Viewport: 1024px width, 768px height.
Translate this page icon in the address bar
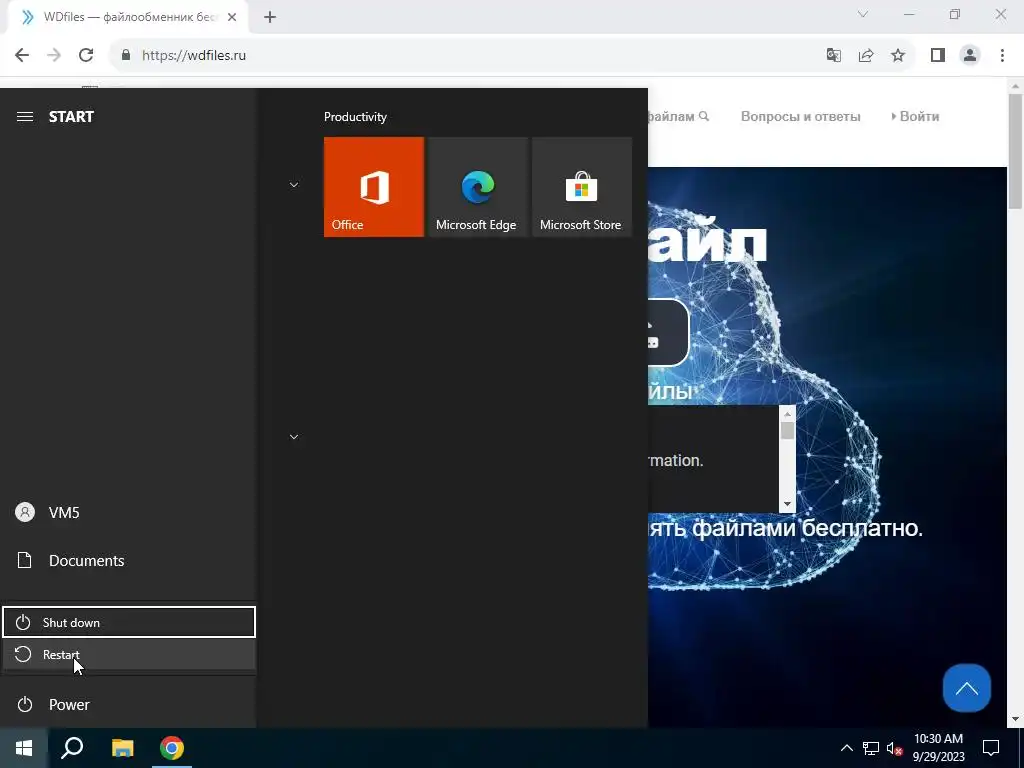pos(834,56)
